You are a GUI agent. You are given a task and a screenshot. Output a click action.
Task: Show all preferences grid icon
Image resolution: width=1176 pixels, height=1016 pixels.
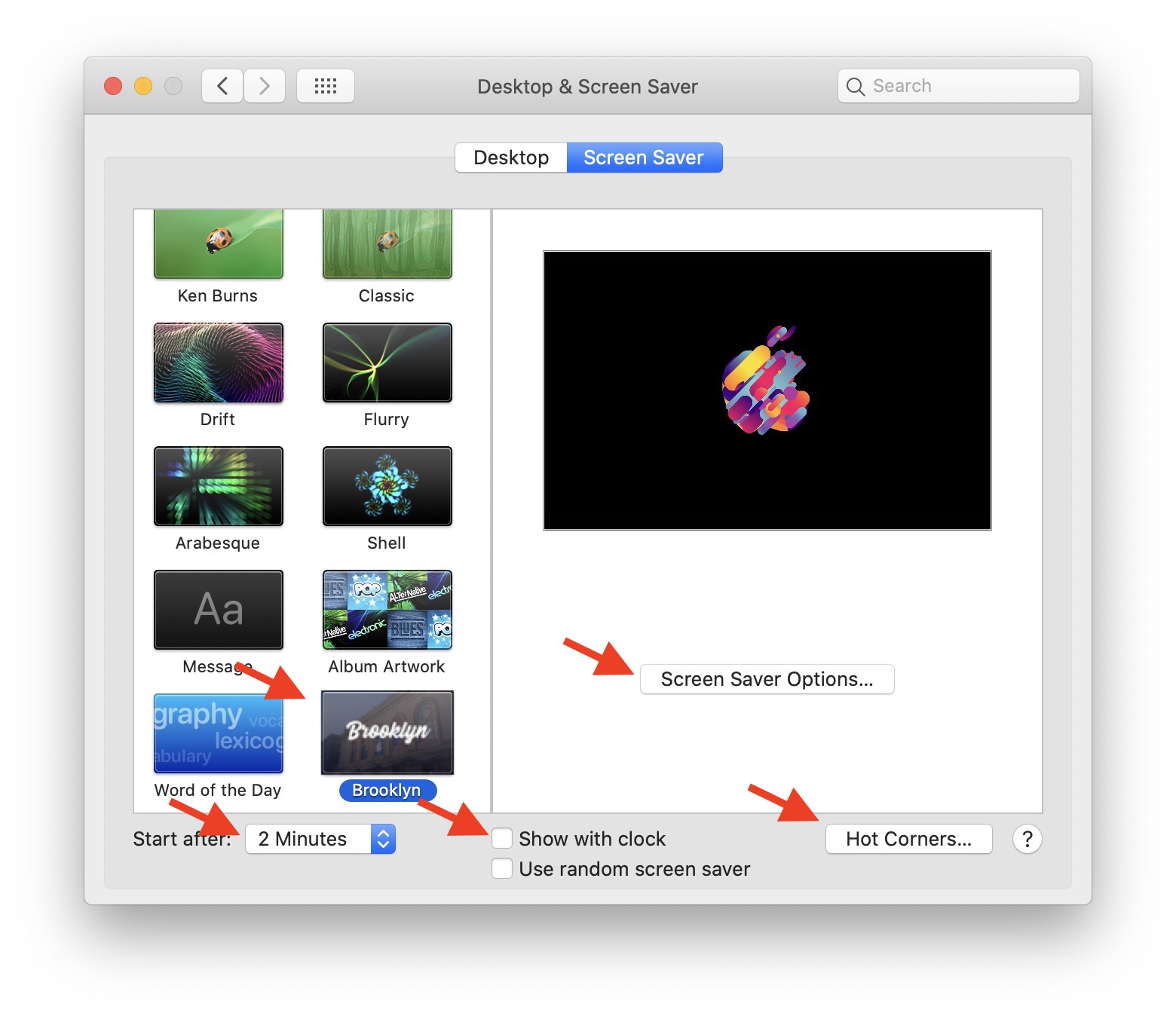[x=325, y=86]
